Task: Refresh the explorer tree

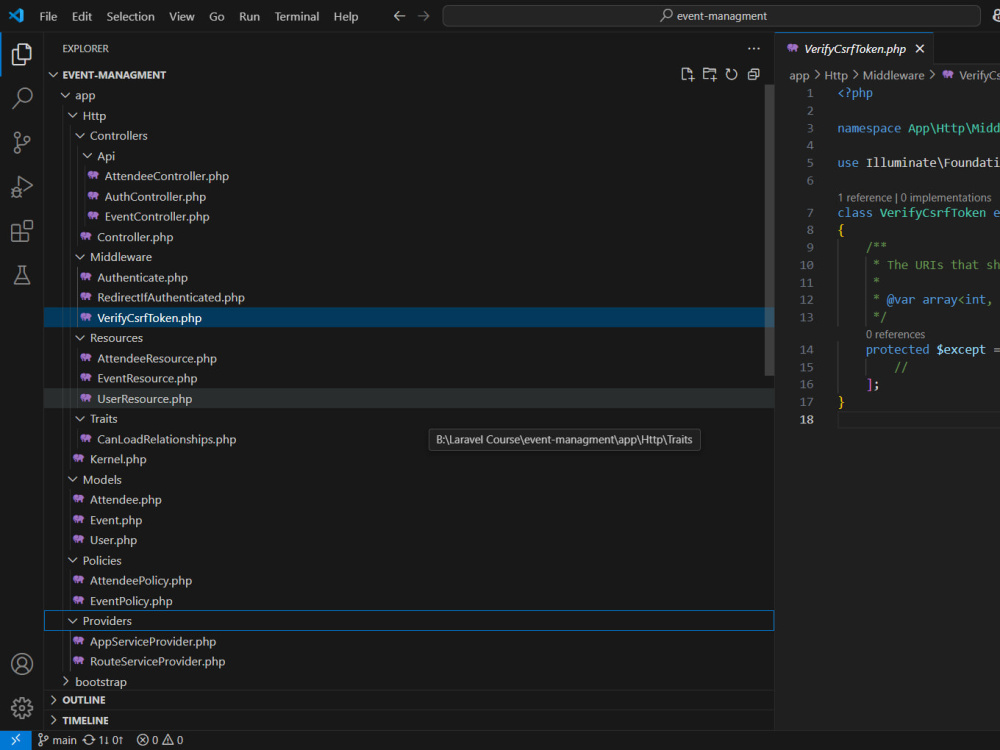Action: pyautogui.click(x=732, y=75)
